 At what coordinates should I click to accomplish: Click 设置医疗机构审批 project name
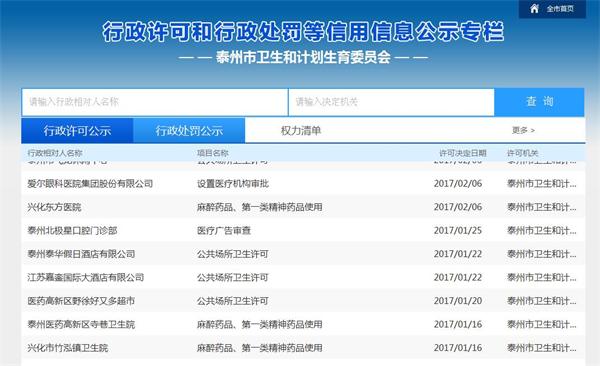(233, 184)
